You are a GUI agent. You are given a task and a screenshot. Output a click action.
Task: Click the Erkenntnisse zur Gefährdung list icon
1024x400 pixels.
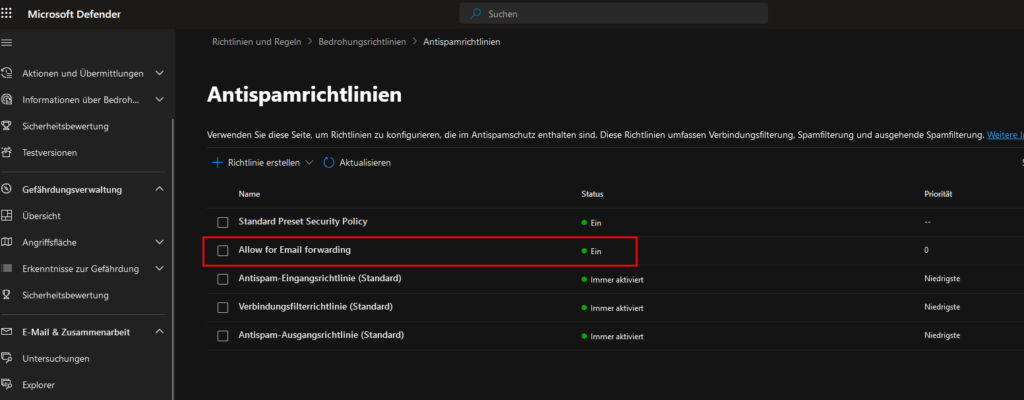tap(7, 269)
